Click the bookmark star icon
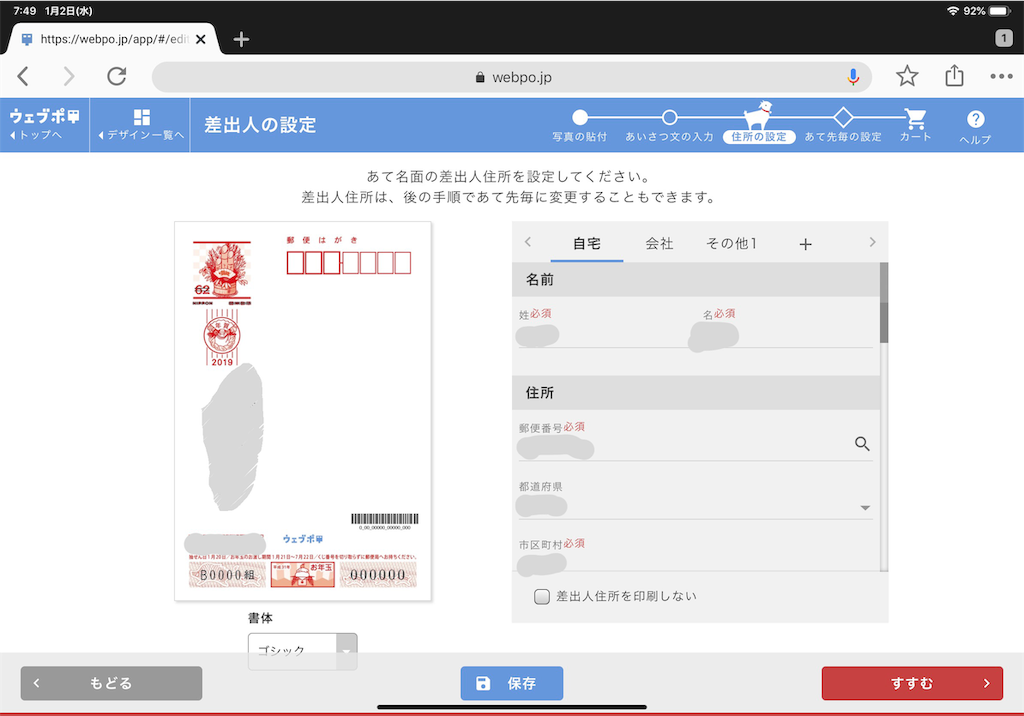The height and width of the screenshot is (716, 1024). [907, 76]
